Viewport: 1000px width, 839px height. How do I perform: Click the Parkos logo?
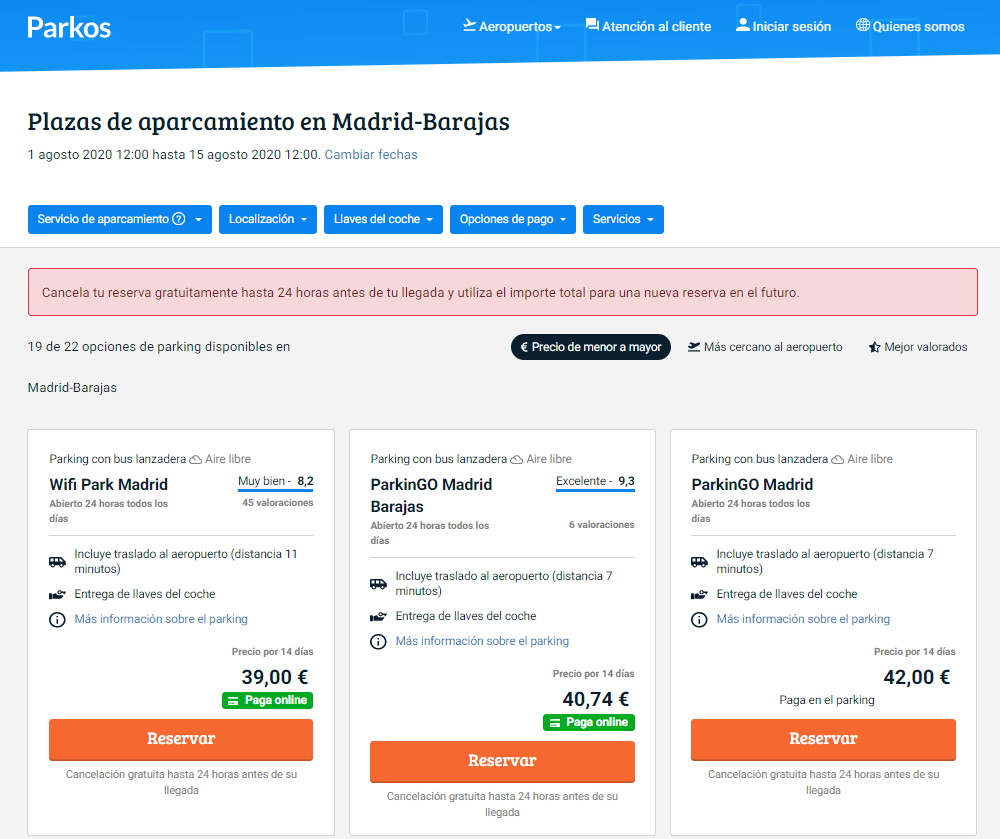point(69,27)
